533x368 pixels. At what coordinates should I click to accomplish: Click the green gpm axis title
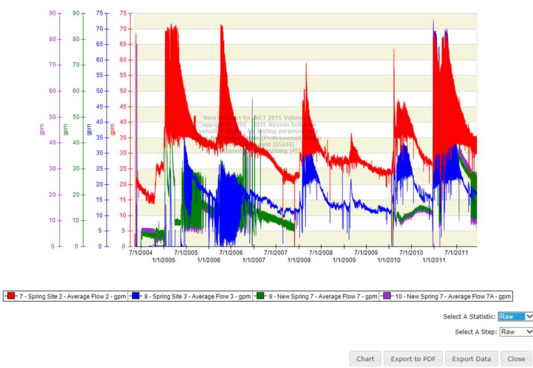point(66,130)
